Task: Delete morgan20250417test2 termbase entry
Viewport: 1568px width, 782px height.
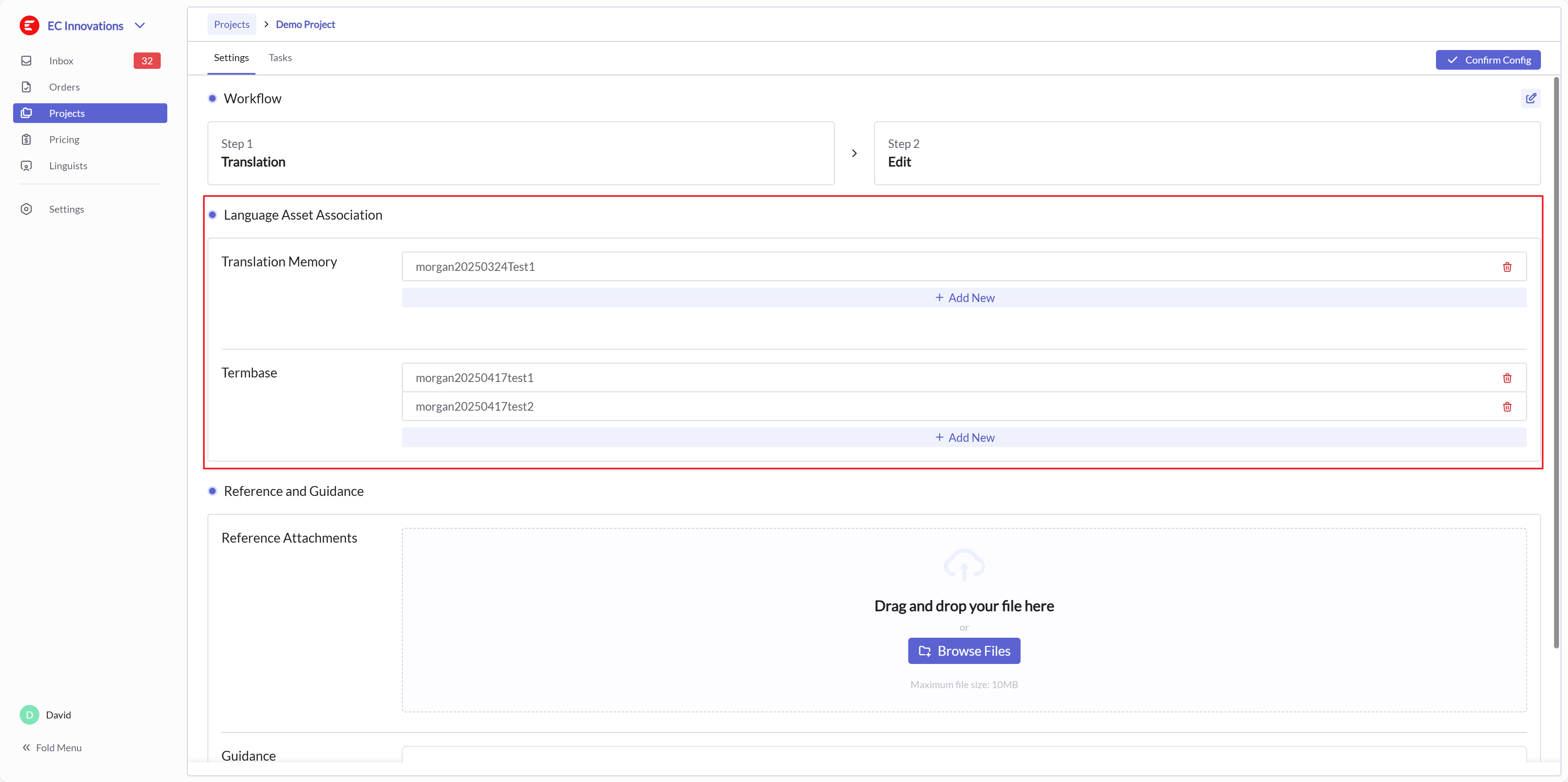Action: coord(1506,407)
